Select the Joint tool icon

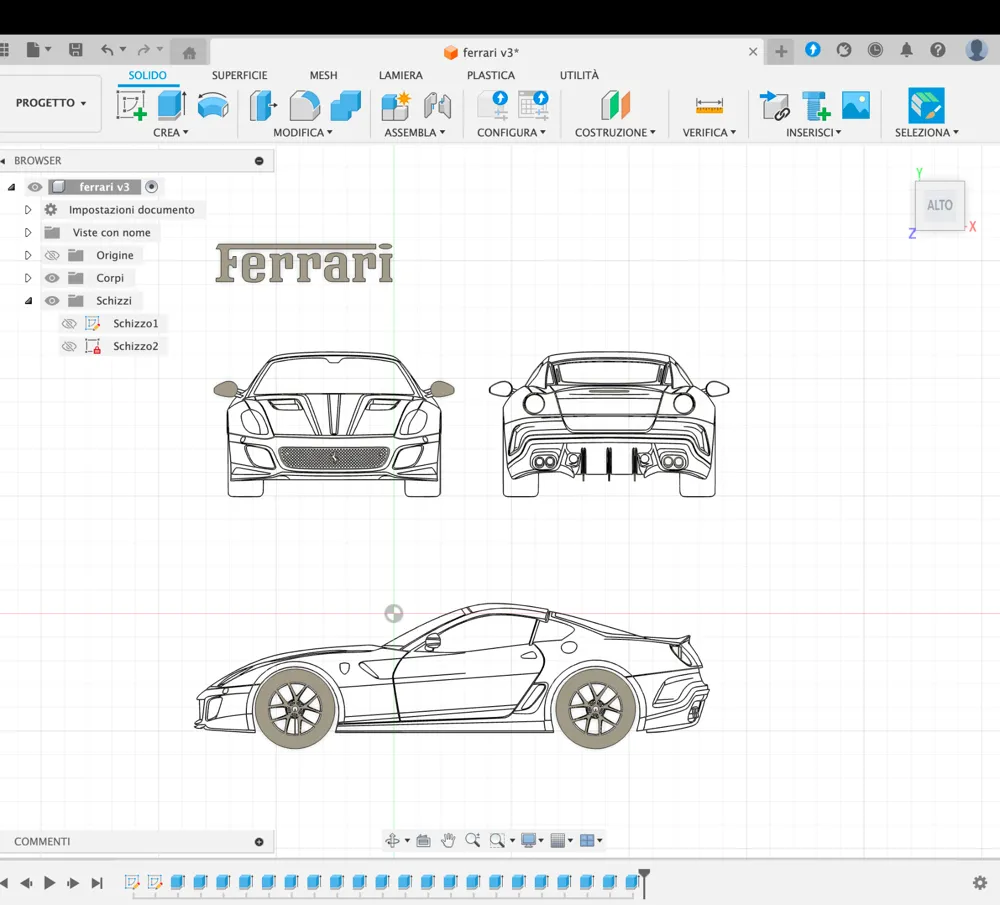coord(438,105)
